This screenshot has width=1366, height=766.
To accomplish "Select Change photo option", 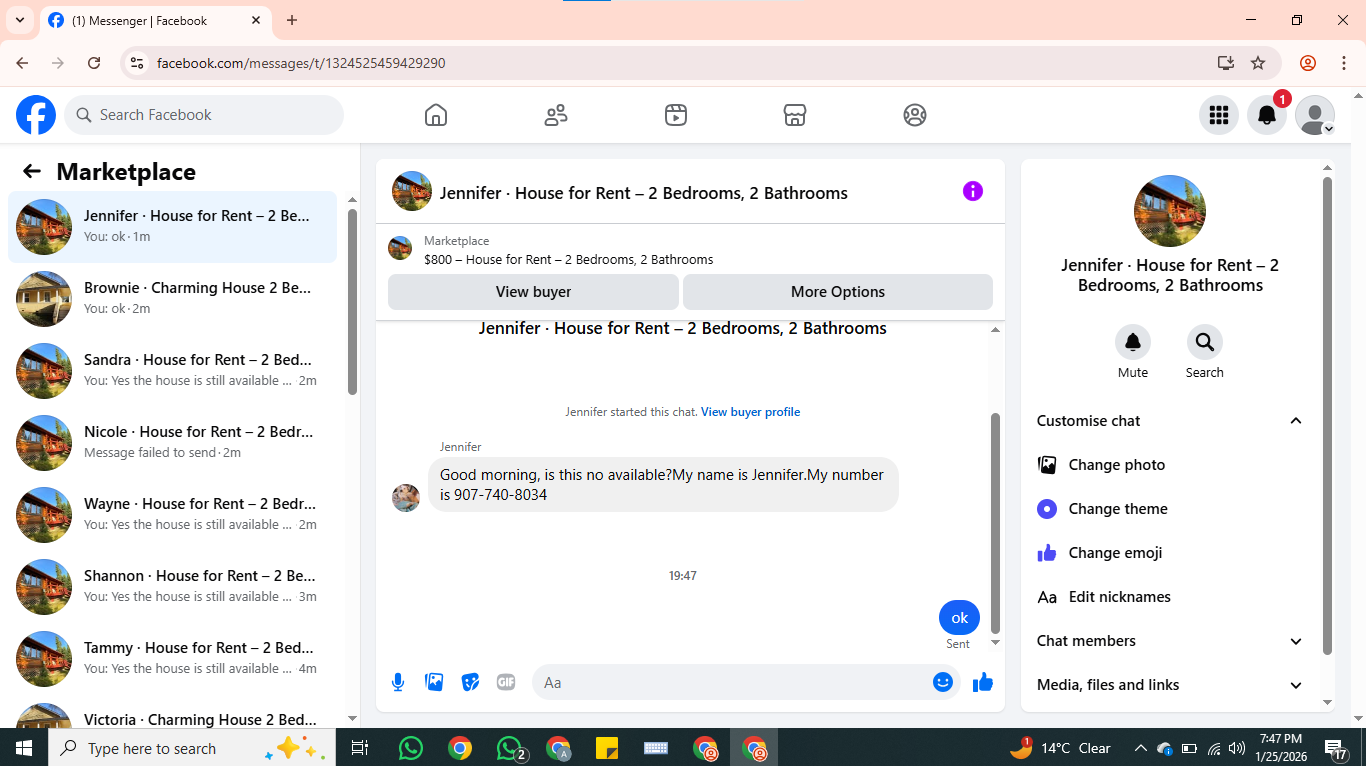I will [1170, 465].
